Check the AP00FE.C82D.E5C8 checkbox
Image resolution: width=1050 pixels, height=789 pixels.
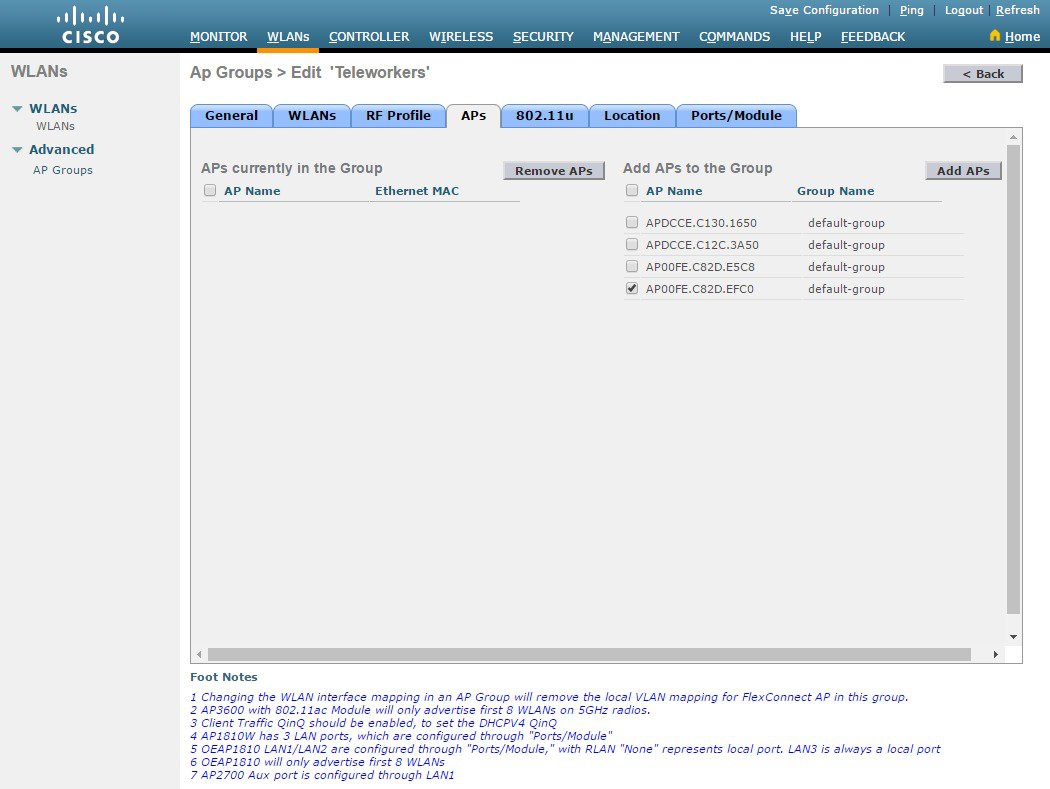pos(632,266)
